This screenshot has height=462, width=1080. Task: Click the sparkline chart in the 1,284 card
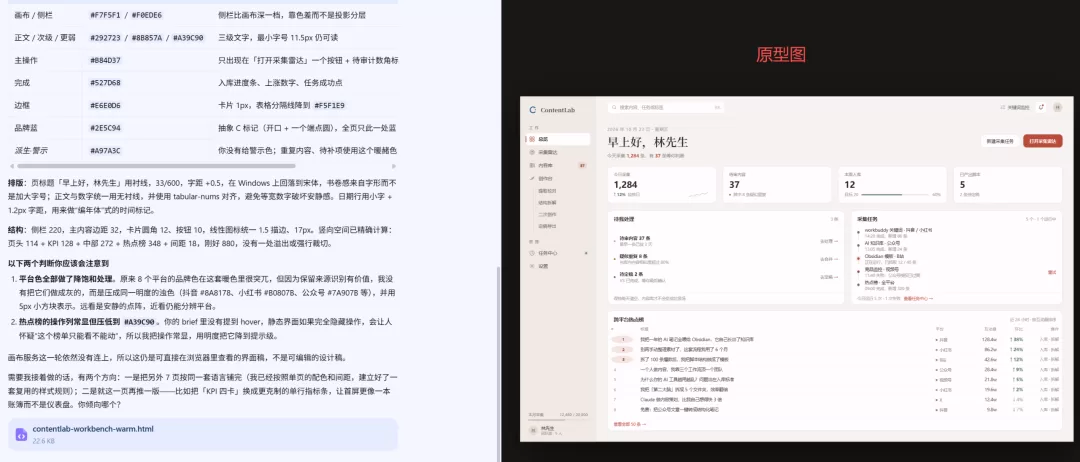(698, 195)
